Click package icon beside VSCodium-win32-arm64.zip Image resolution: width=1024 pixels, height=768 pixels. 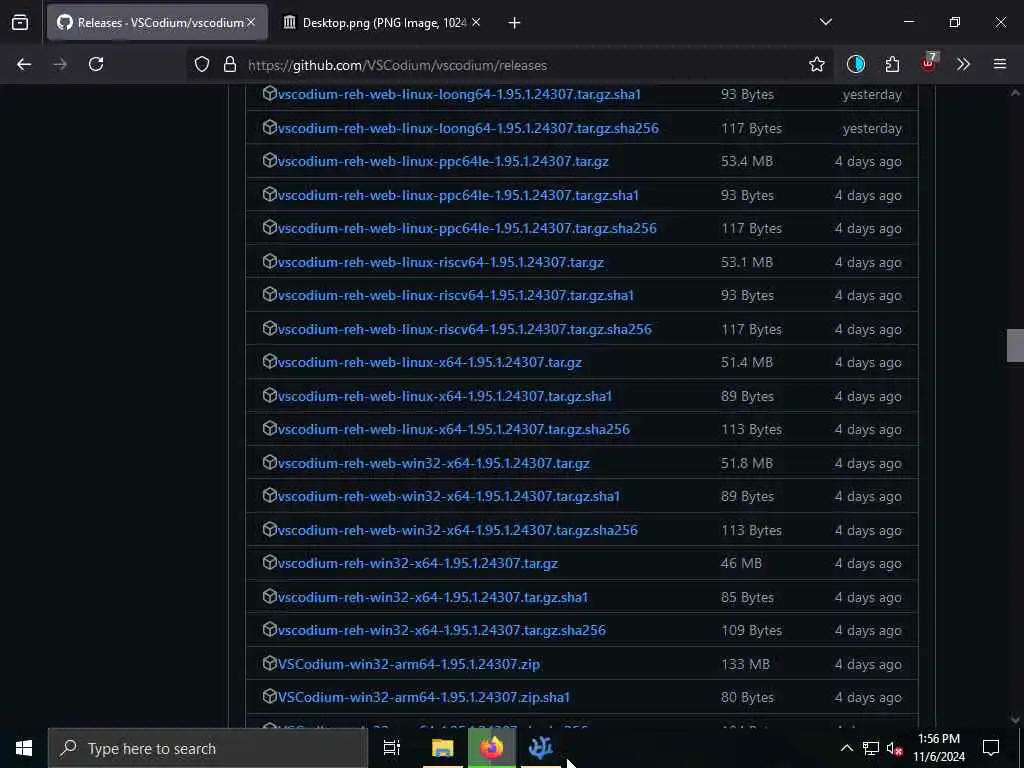point(269,663)
